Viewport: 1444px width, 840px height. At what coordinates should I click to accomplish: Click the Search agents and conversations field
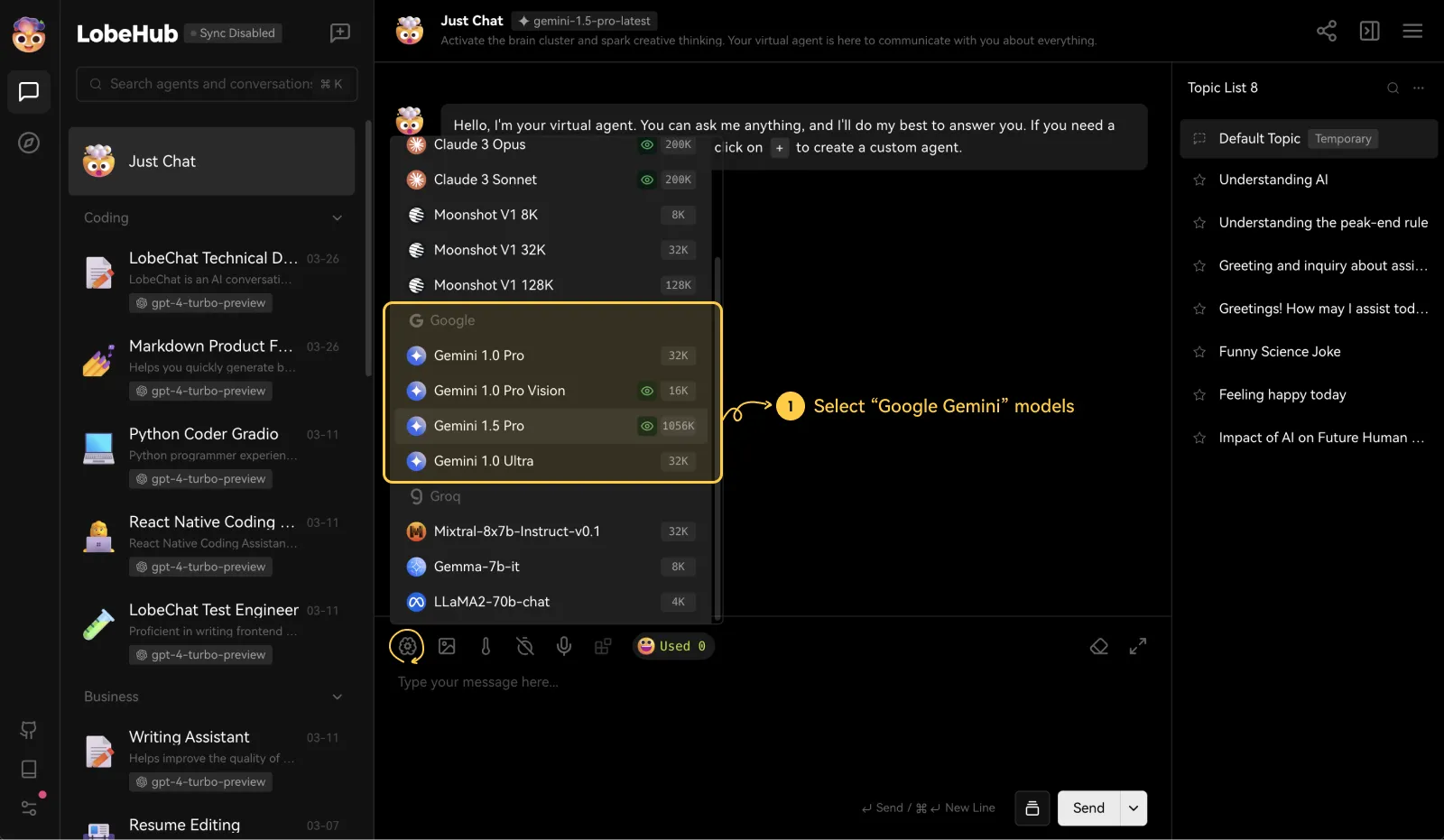pyautogui.click(x=217, y=84)
